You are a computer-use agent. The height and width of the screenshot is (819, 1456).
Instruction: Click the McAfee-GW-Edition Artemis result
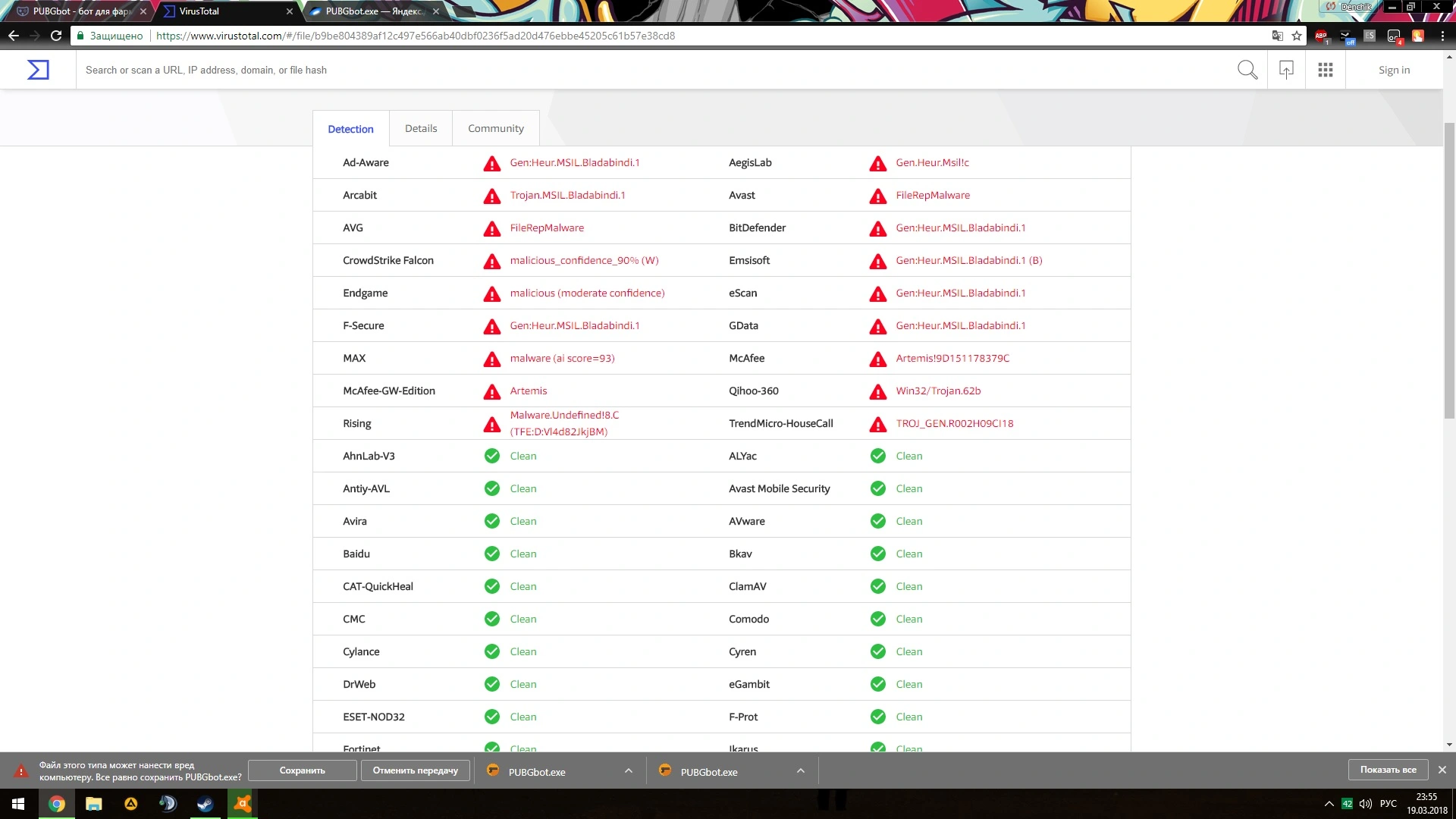tap(528, 391)
